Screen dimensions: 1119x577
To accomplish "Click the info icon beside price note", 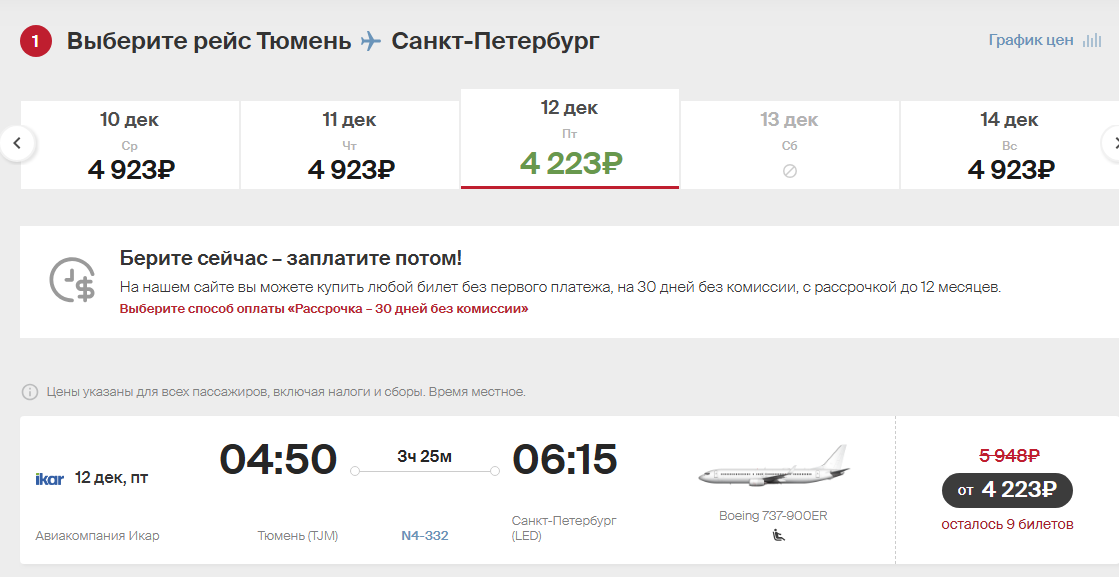I will coord(30,392).
